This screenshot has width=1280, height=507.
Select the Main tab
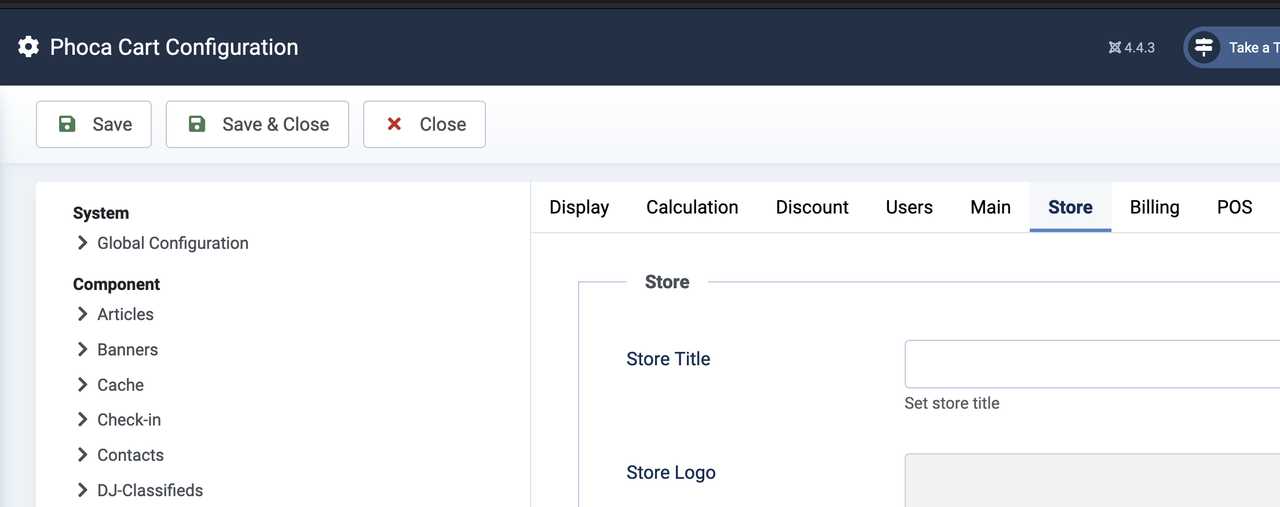click(x=990, y=207)
